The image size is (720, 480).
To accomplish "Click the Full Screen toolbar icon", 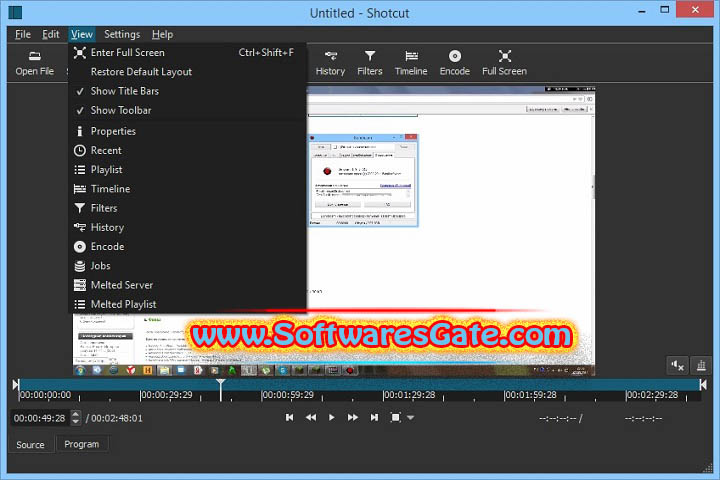I will tap(504, 63).
